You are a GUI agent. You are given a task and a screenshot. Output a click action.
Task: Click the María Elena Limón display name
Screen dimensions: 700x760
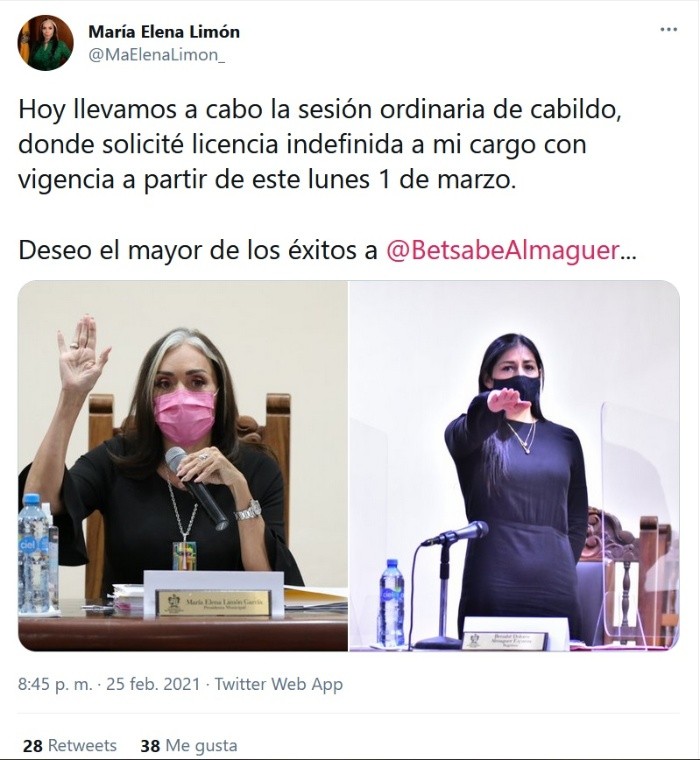(164, 32)
